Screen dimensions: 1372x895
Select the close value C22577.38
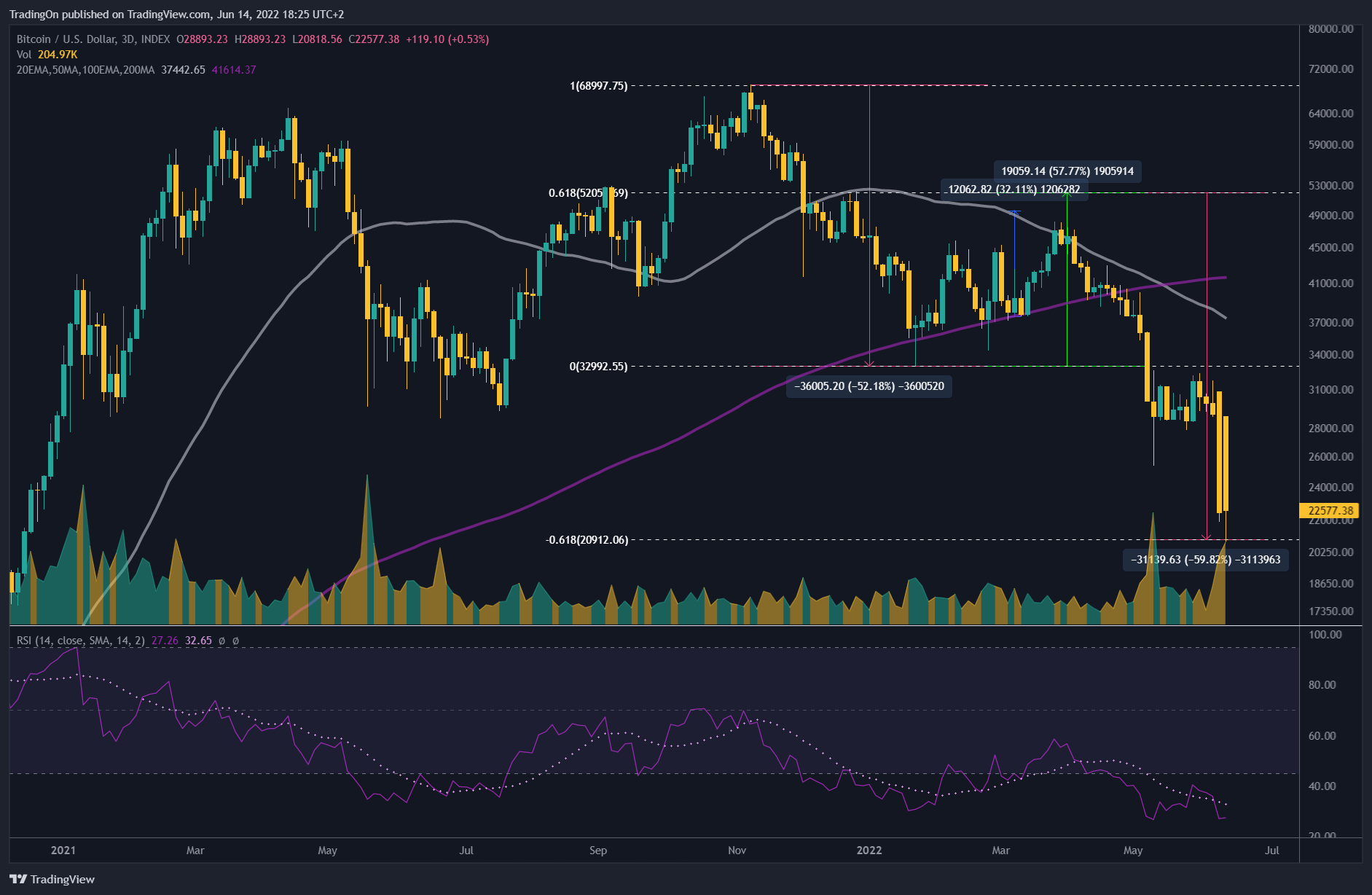coord(374,39)
